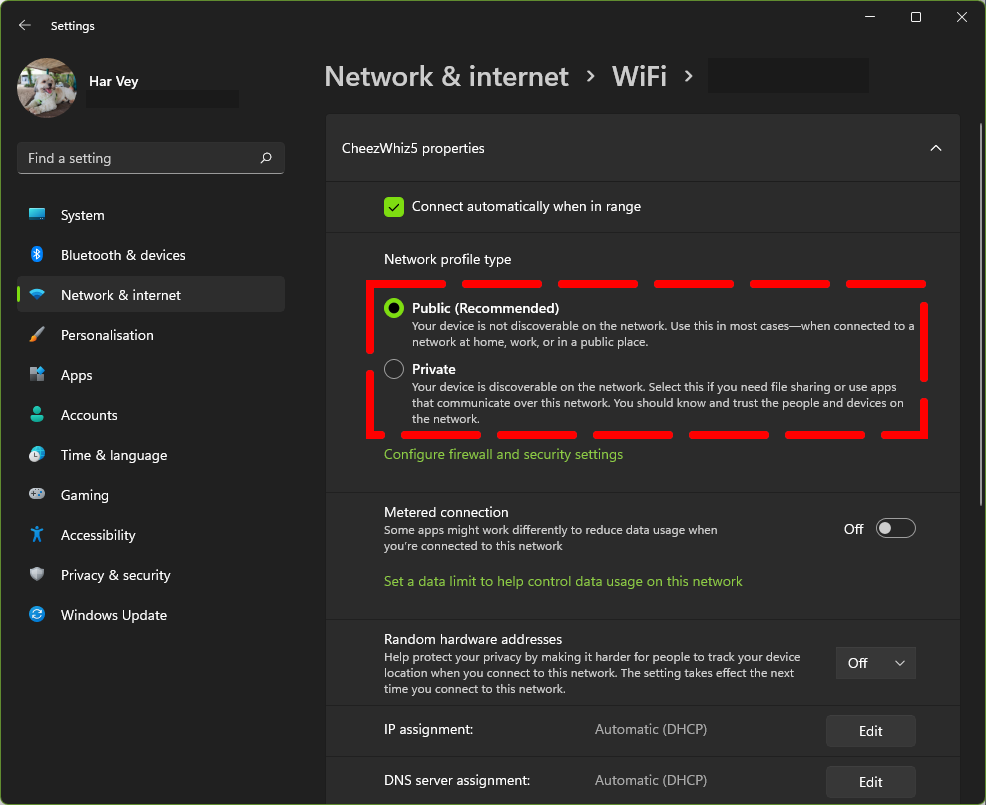Image resolution: width=986 pixels, height=805 pixels.
Task: Click the Time & language clock icon
Action: 37,455
